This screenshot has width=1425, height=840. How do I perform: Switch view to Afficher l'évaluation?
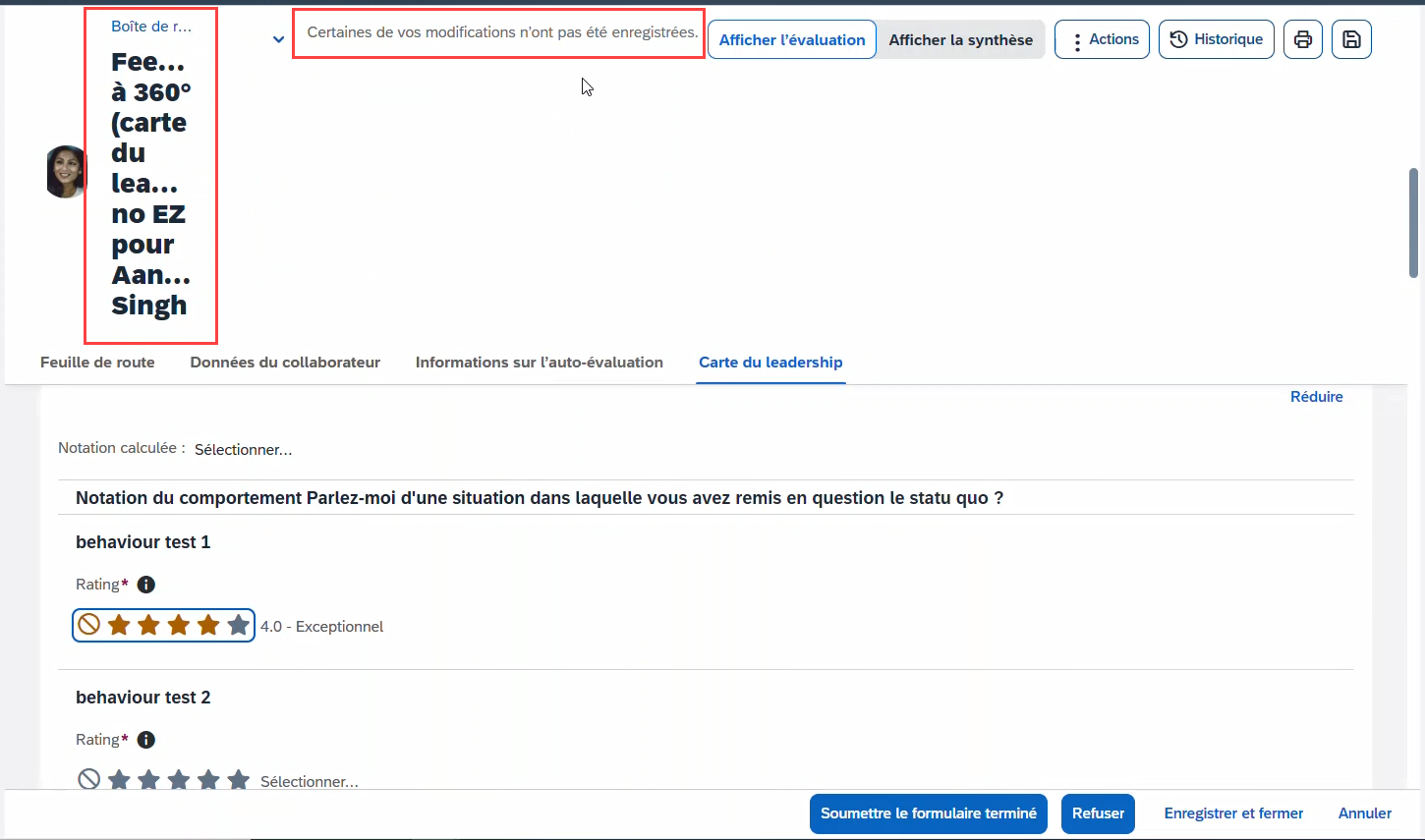pyautogui.click(x=792, y=39)
